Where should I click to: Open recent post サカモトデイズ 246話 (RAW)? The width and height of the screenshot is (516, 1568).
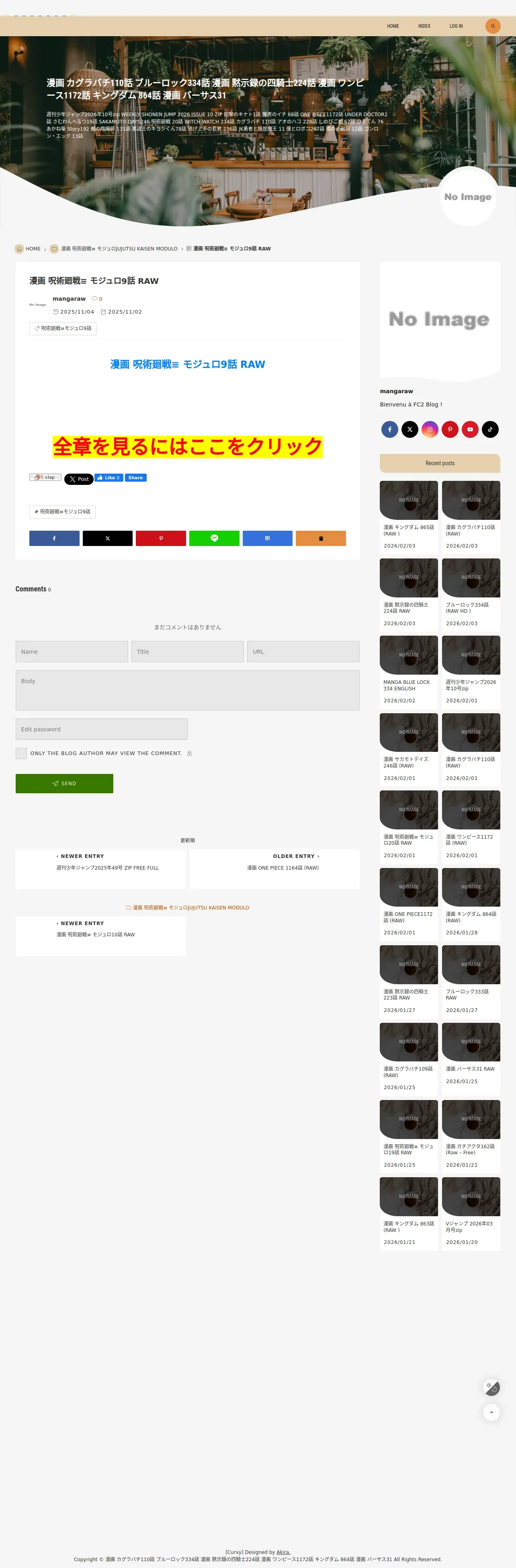409,749
